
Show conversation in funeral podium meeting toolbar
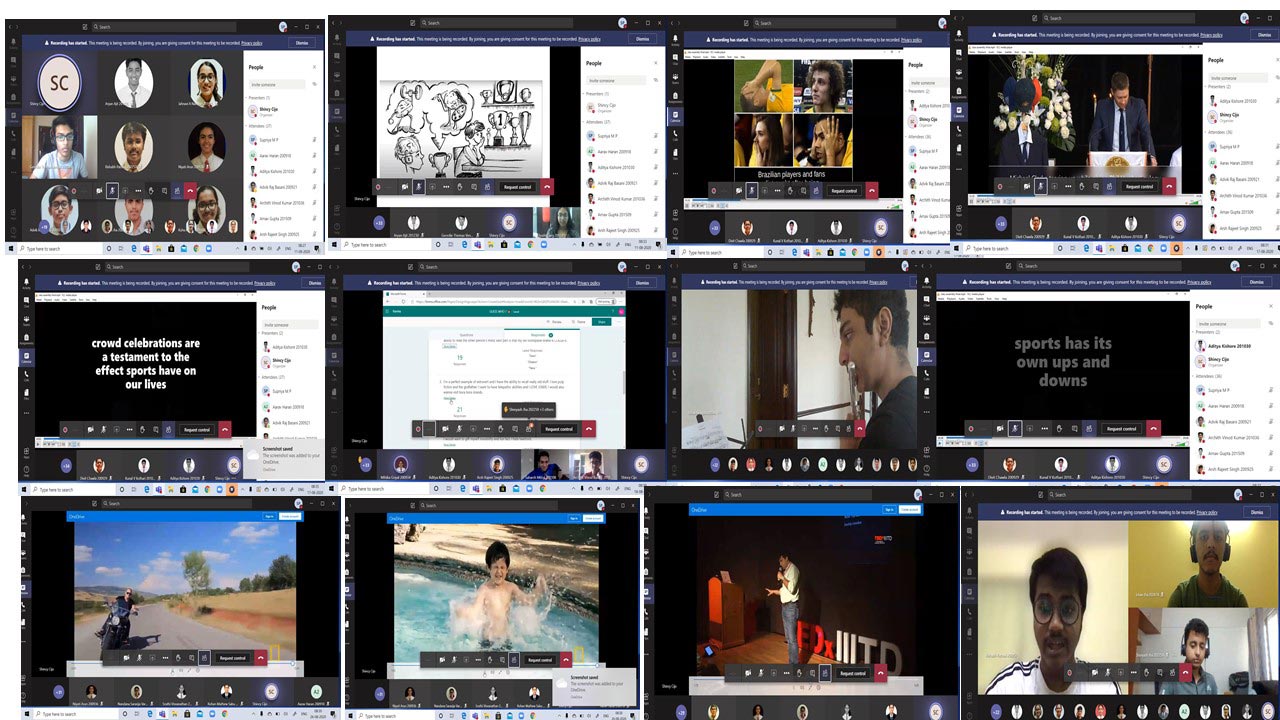click(1096, 186)
